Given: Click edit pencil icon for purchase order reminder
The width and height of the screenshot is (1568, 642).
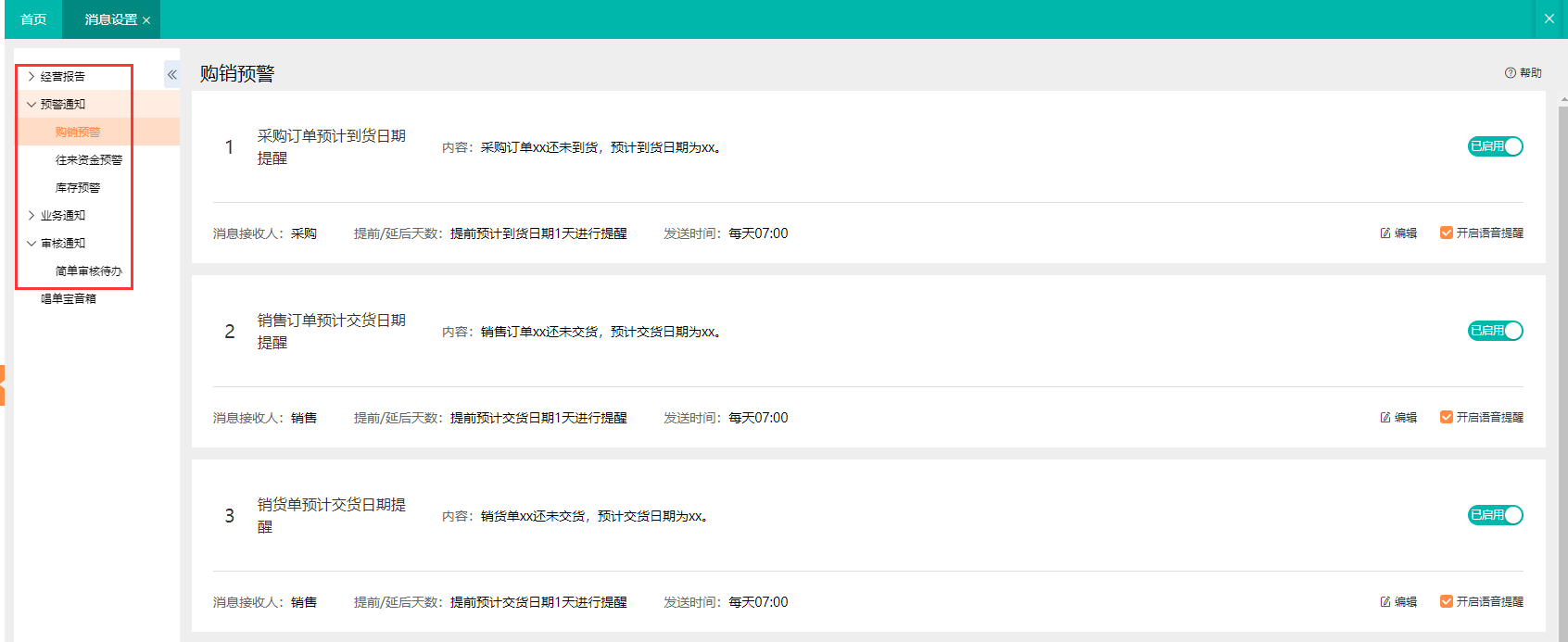Looking at the screenshot, I should (x=1385, y=233).
